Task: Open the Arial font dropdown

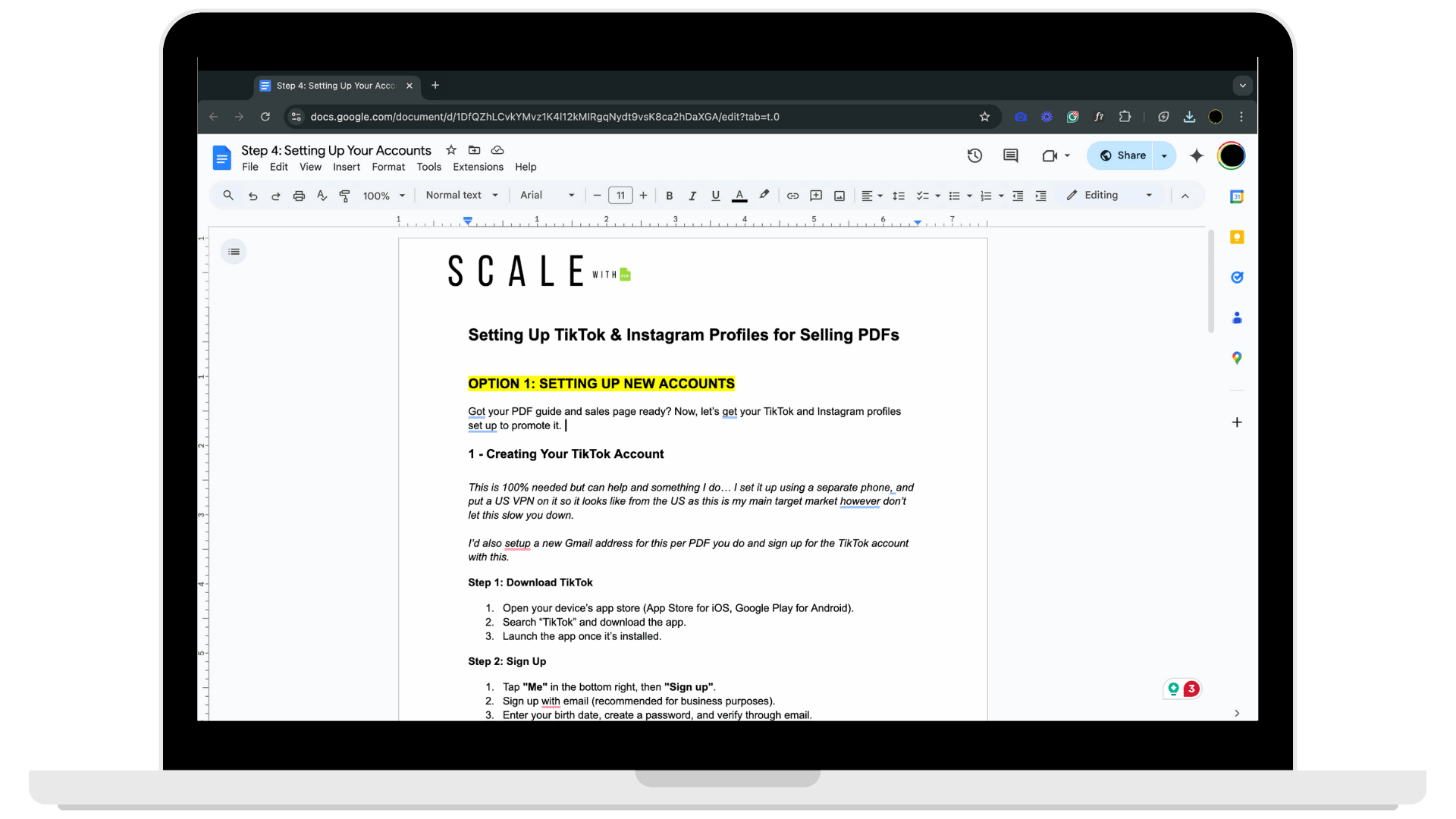Action: pyautogui.click(x=547, y=196)
